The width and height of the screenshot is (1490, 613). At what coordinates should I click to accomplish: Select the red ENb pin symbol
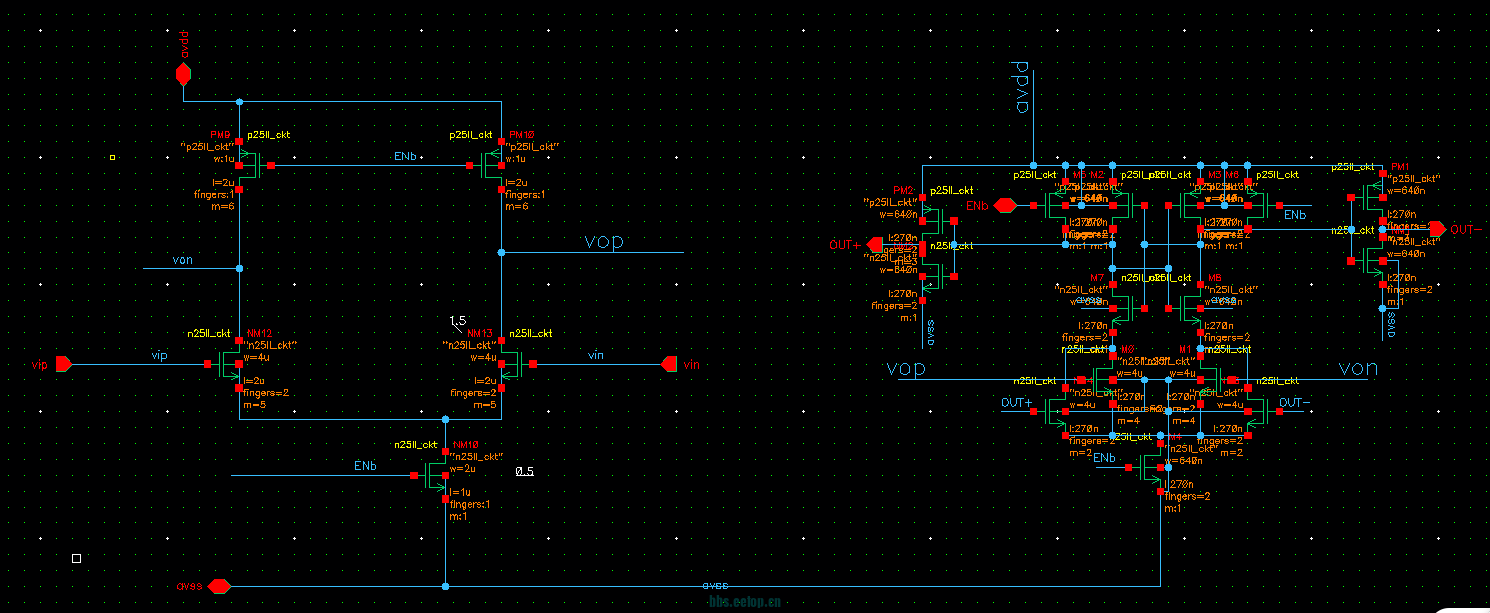pyautogui.click(x=1005, y=205)
